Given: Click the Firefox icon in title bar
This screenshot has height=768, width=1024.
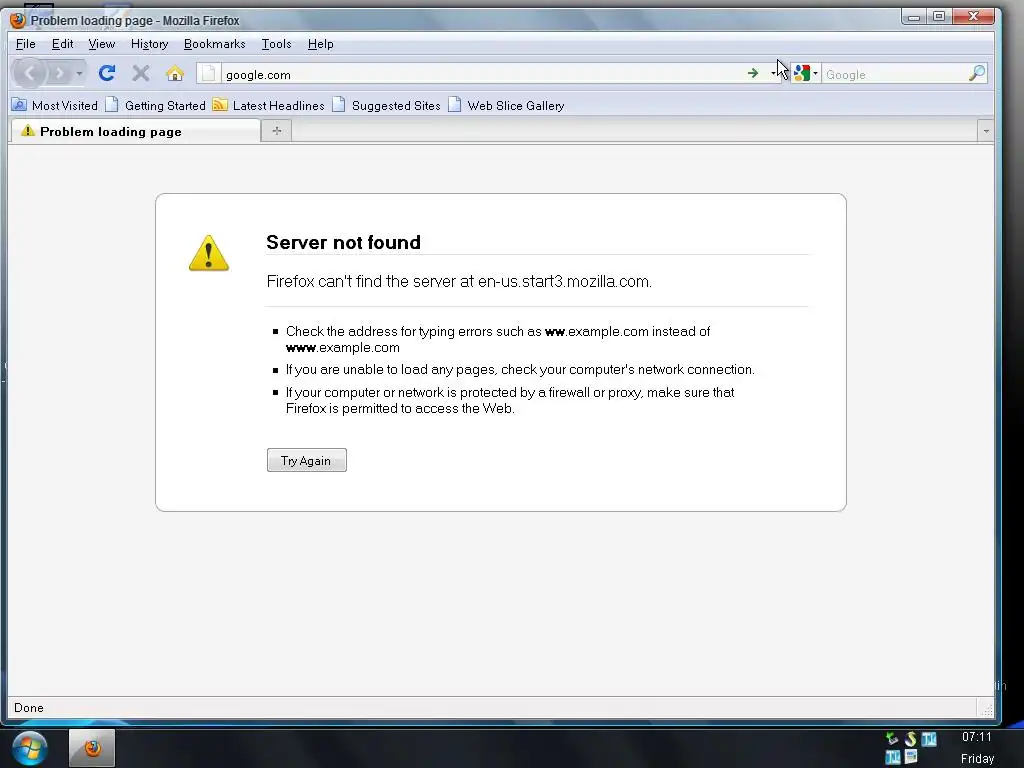Looking at the screenshot, I should pyautogui.click(x=18, y=20).
